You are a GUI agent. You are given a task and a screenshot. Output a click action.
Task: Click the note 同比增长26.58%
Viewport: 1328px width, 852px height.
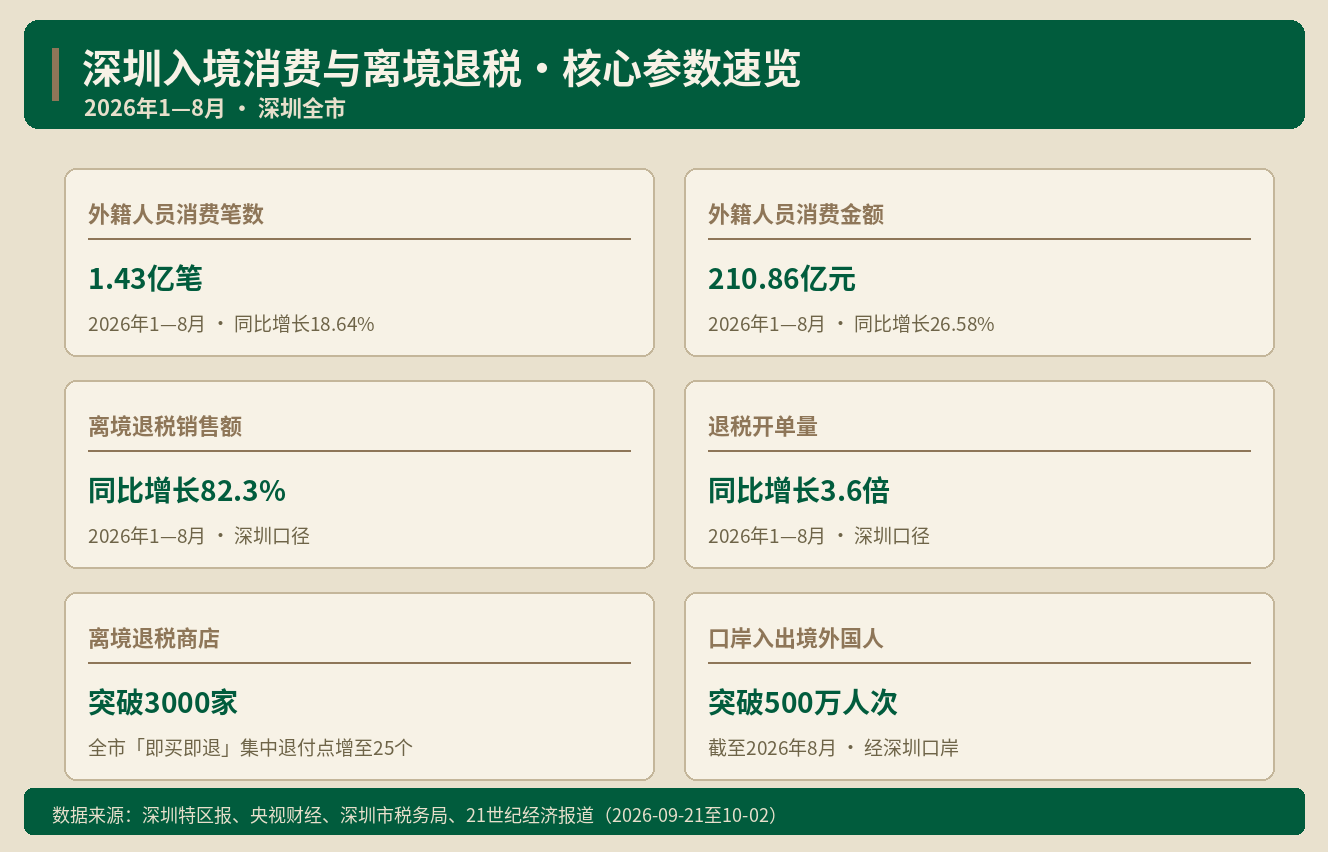point(924,324)
